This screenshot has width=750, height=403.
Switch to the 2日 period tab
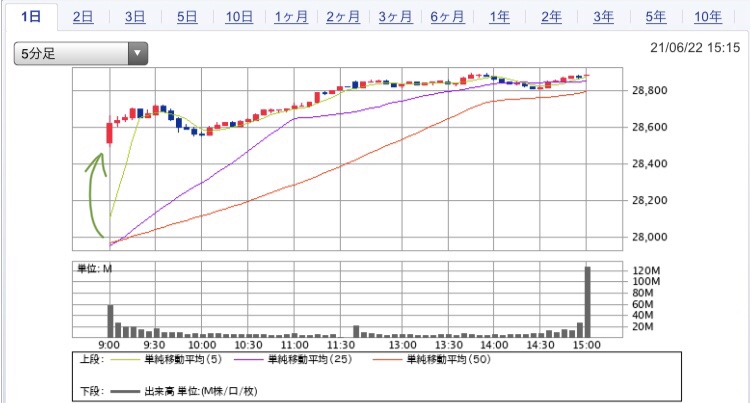pos(83,17)
